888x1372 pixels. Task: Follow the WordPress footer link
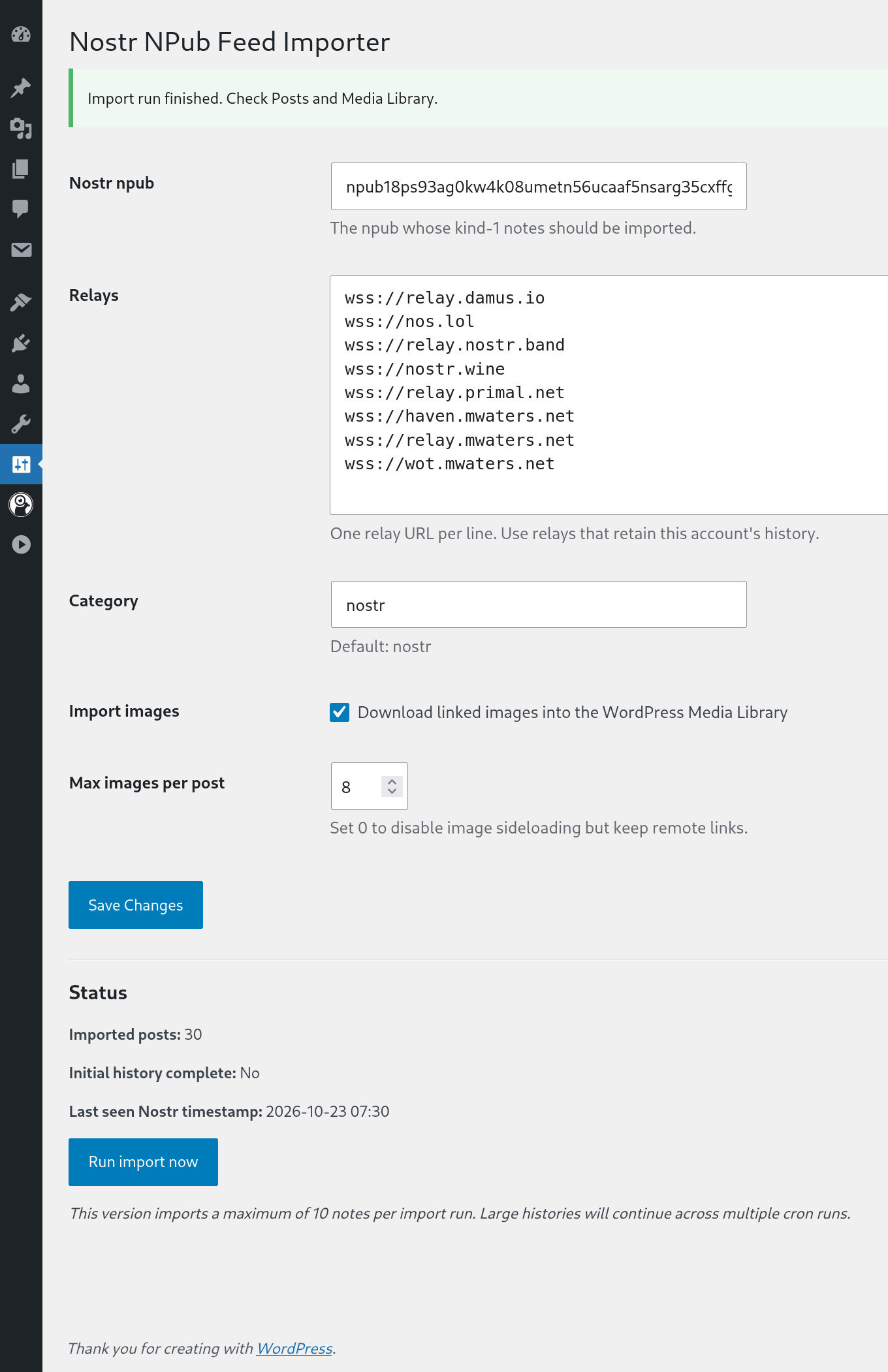[294, 1348]
